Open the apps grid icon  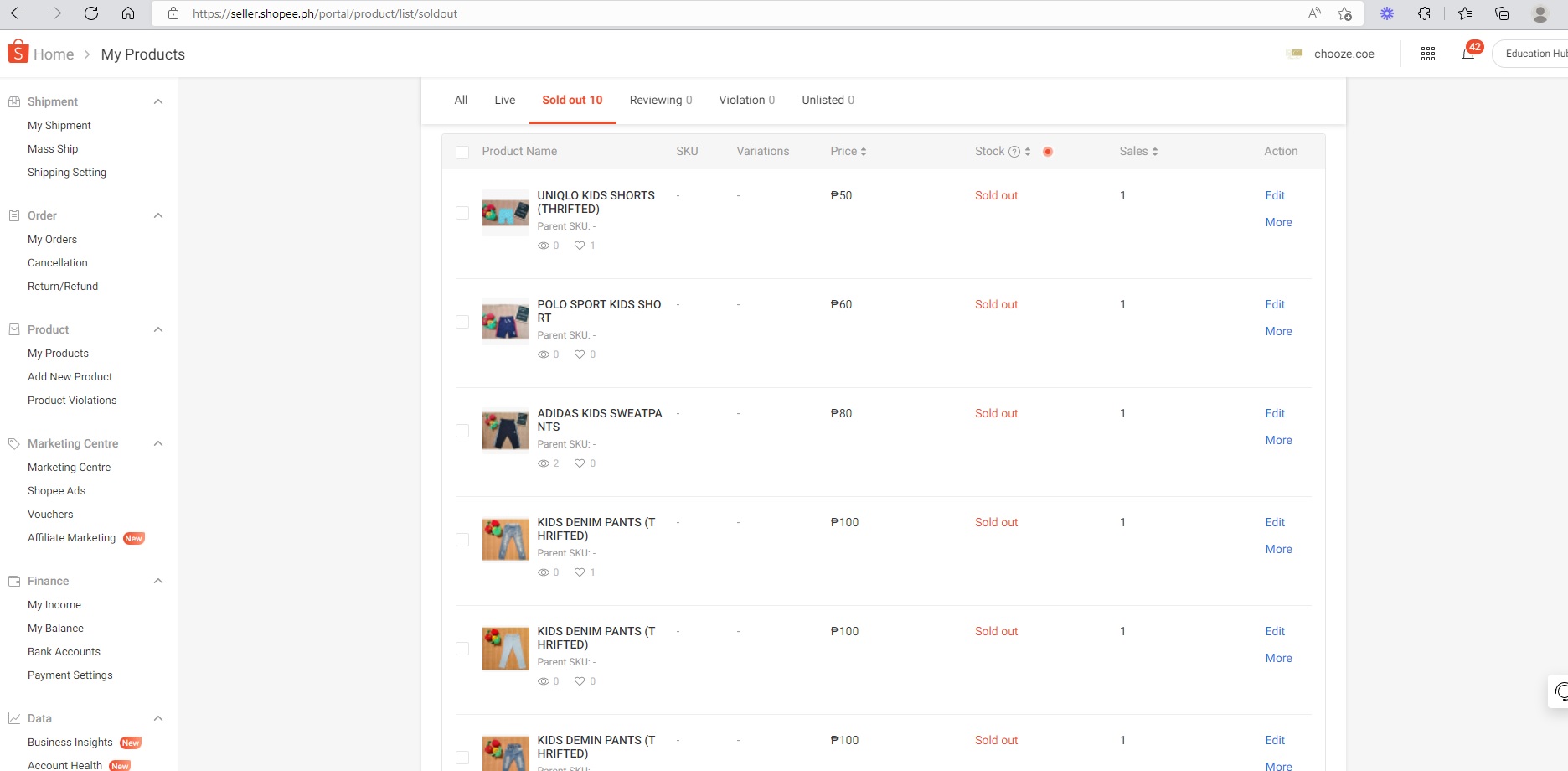(1428, 54)
